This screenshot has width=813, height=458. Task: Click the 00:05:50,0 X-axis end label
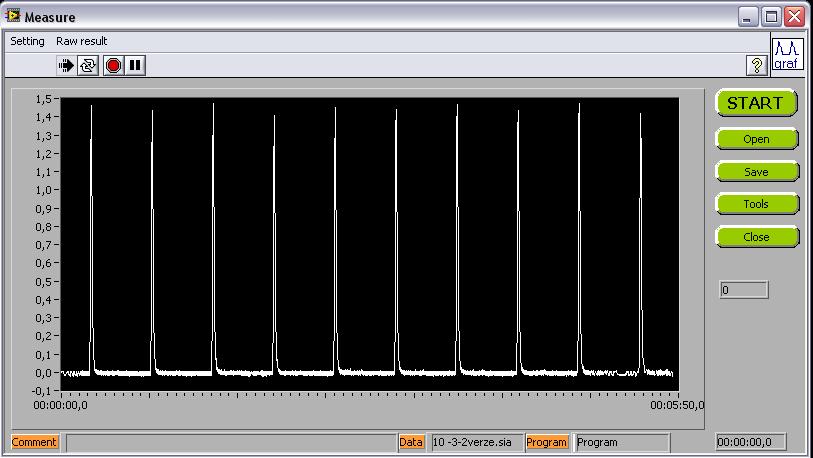[x=677, y=405]
